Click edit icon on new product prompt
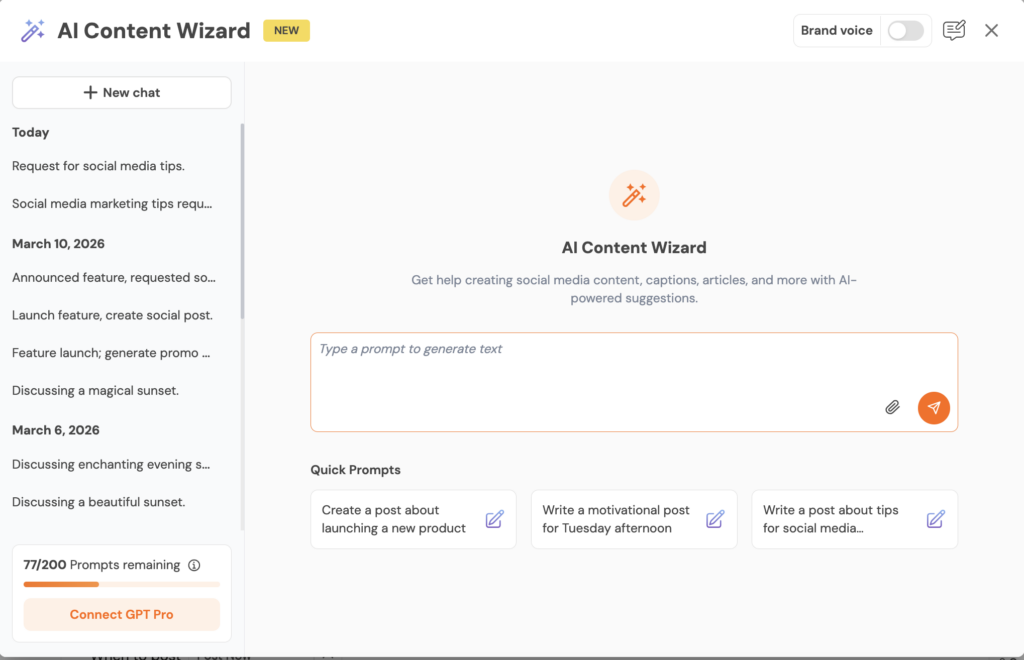This screenshot has height=660, width=1024. (x=494, y=519)
